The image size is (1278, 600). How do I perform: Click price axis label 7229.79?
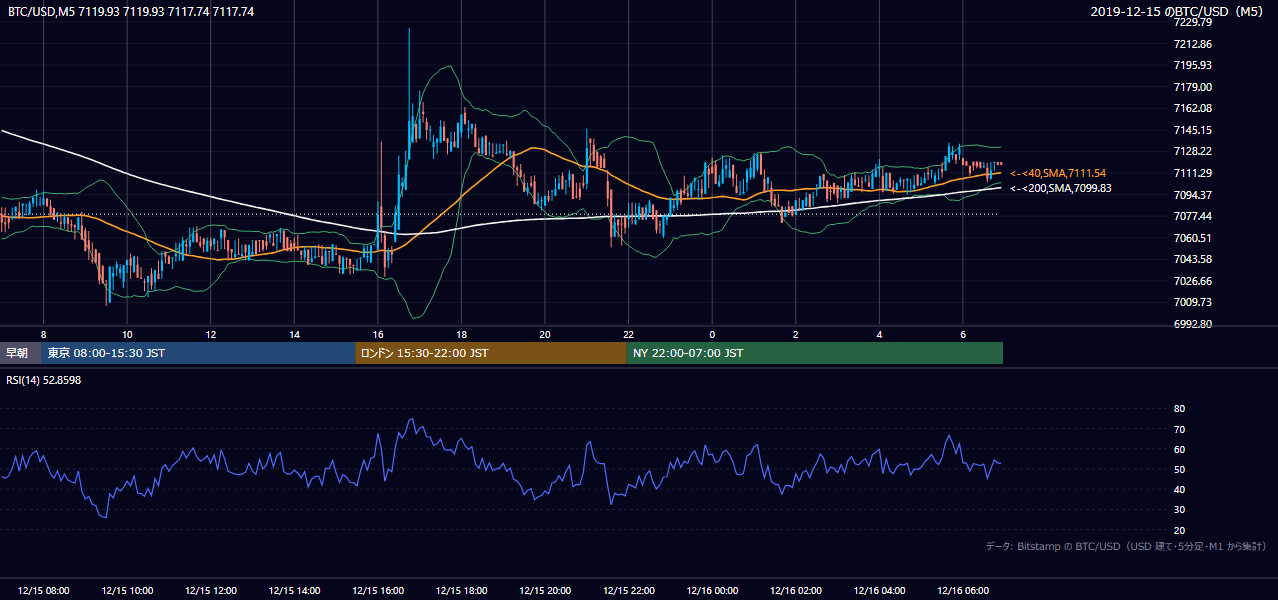1193,22
